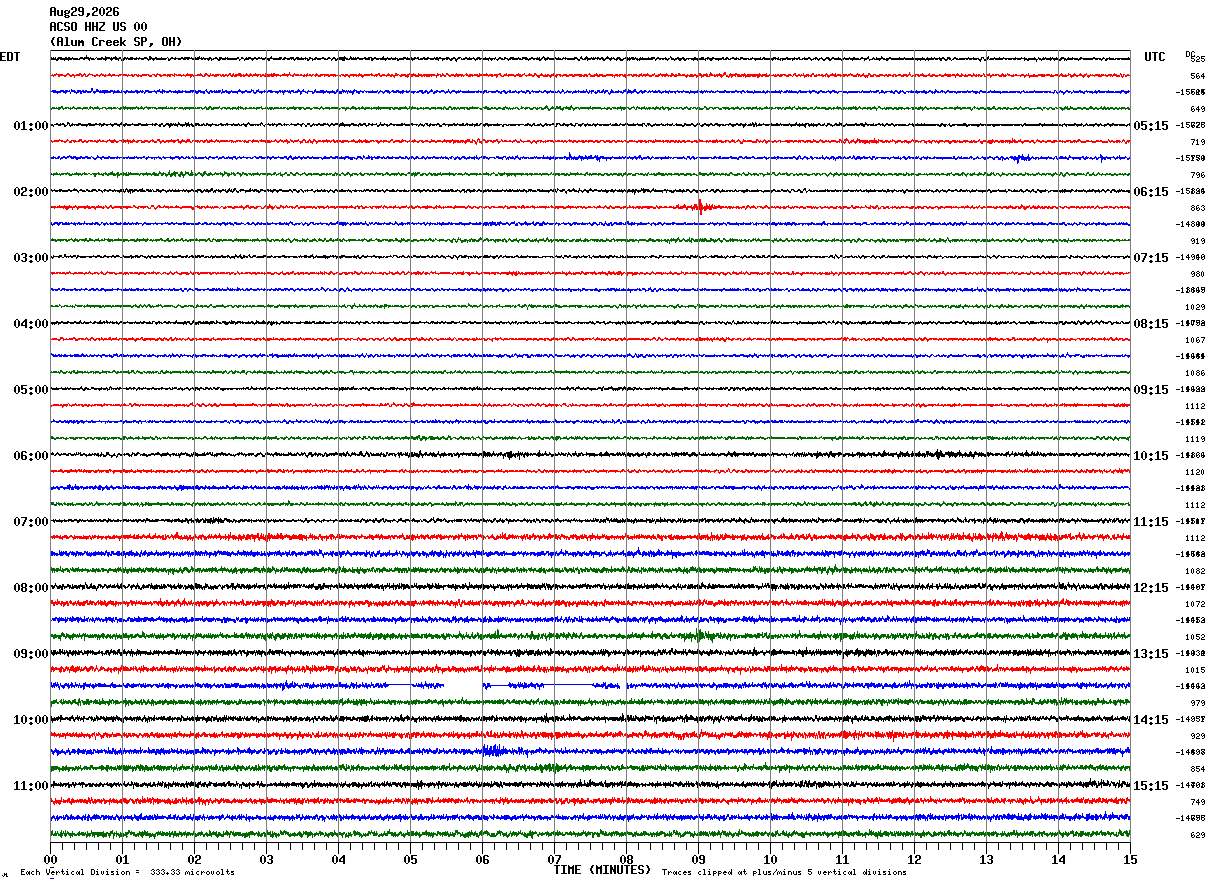
Task: Click the Each Vertical Division microvolts note
Action: [128, 872]
